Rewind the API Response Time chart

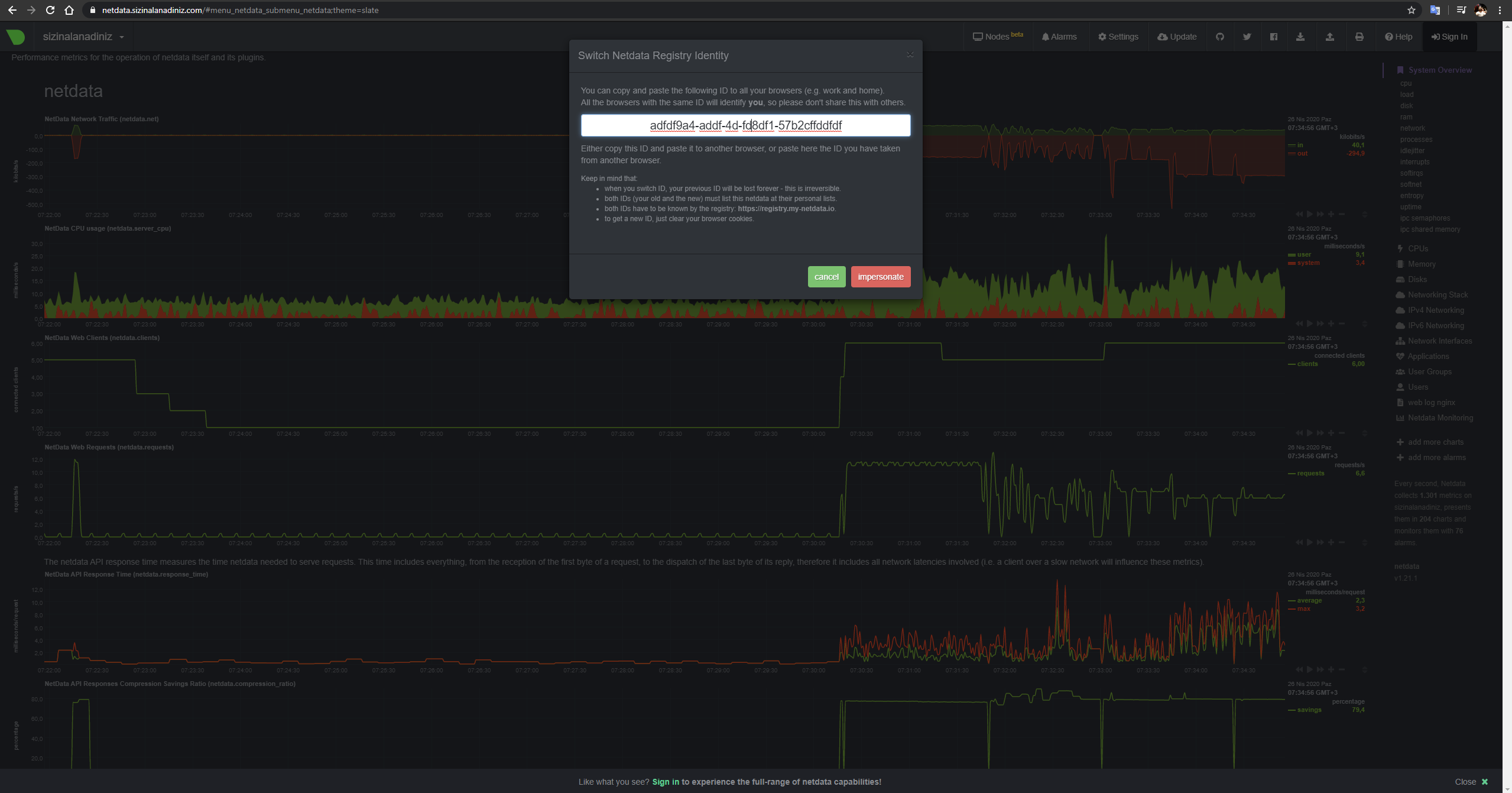[x=1299, y=669]
